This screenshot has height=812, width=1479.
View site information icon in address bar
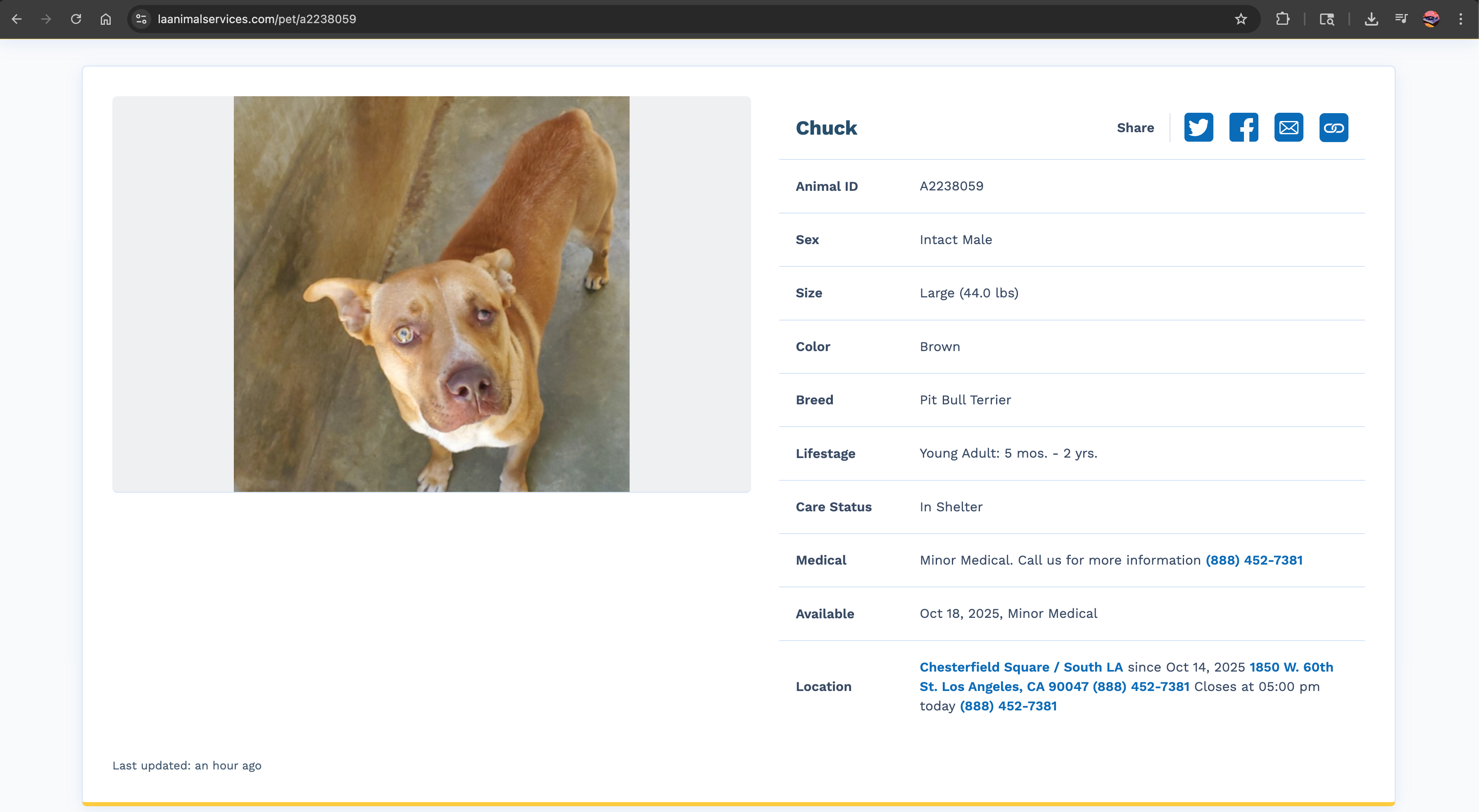point(141,19)
